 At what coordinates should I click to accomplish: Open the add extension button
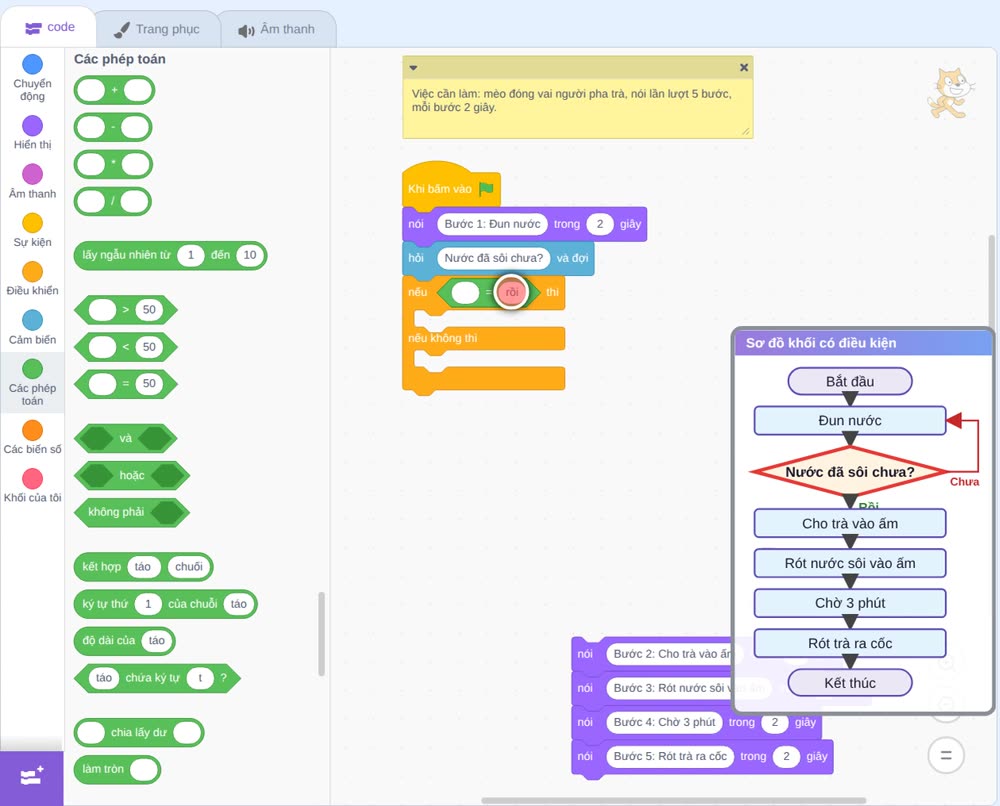[32, 777]
